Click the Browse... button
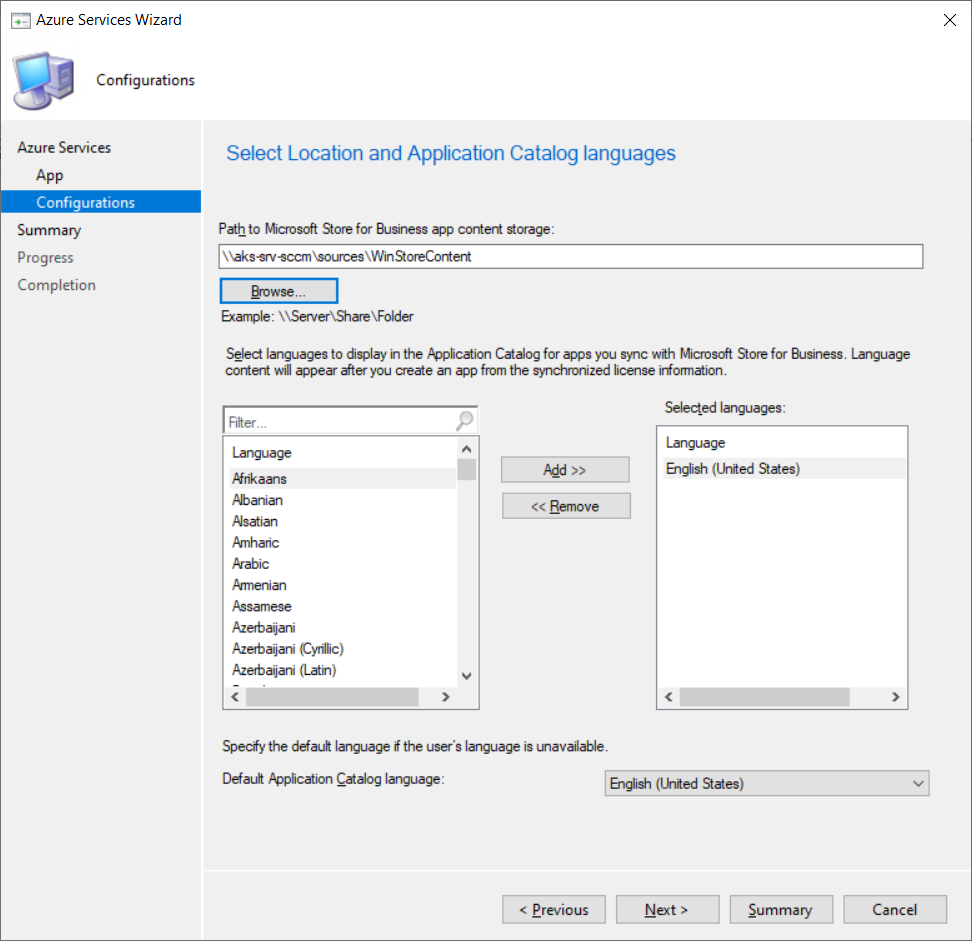The width and height of the screenshot is (972, 941). click(279, 291)
